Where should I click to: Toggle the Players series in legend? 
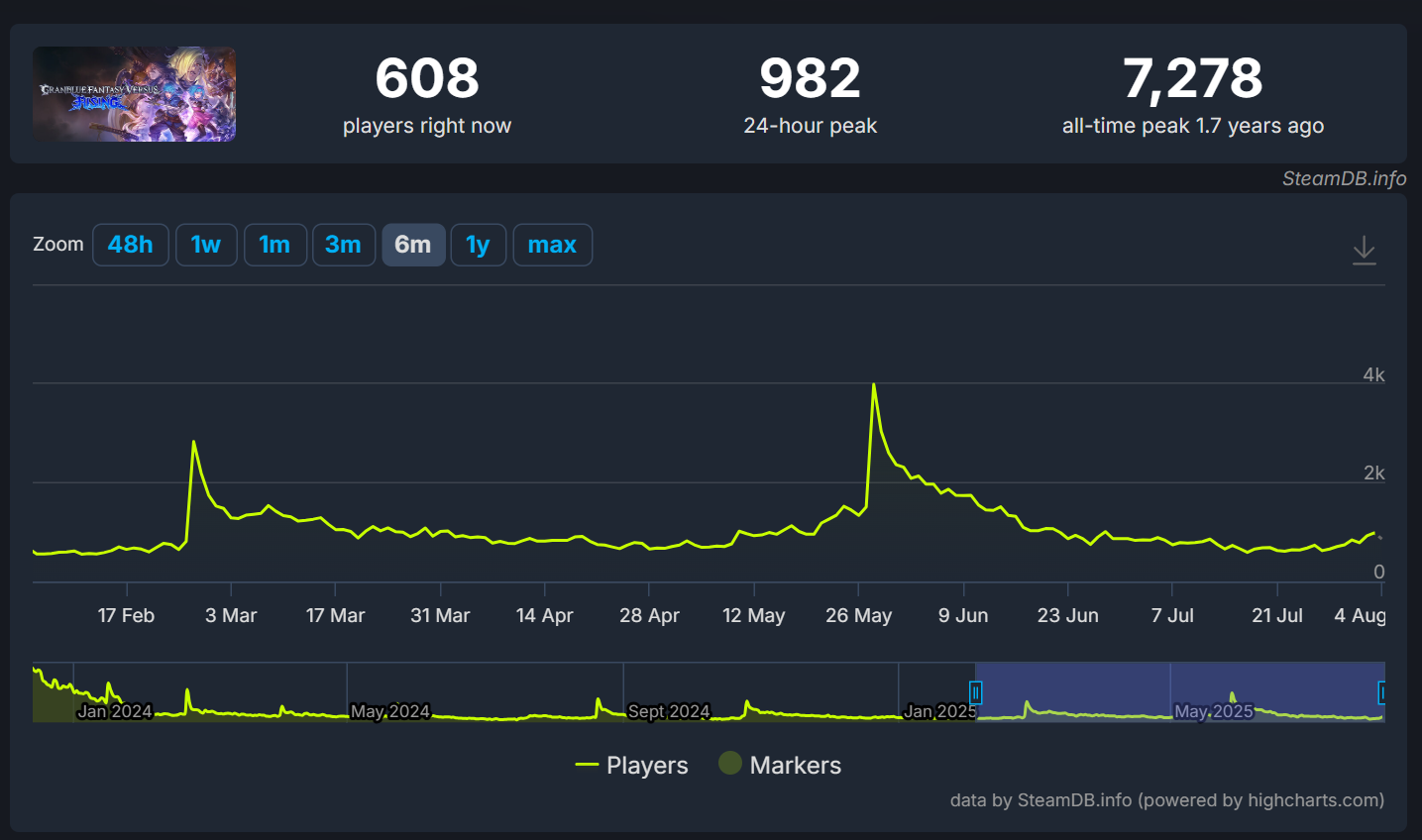tap(631, 765)
